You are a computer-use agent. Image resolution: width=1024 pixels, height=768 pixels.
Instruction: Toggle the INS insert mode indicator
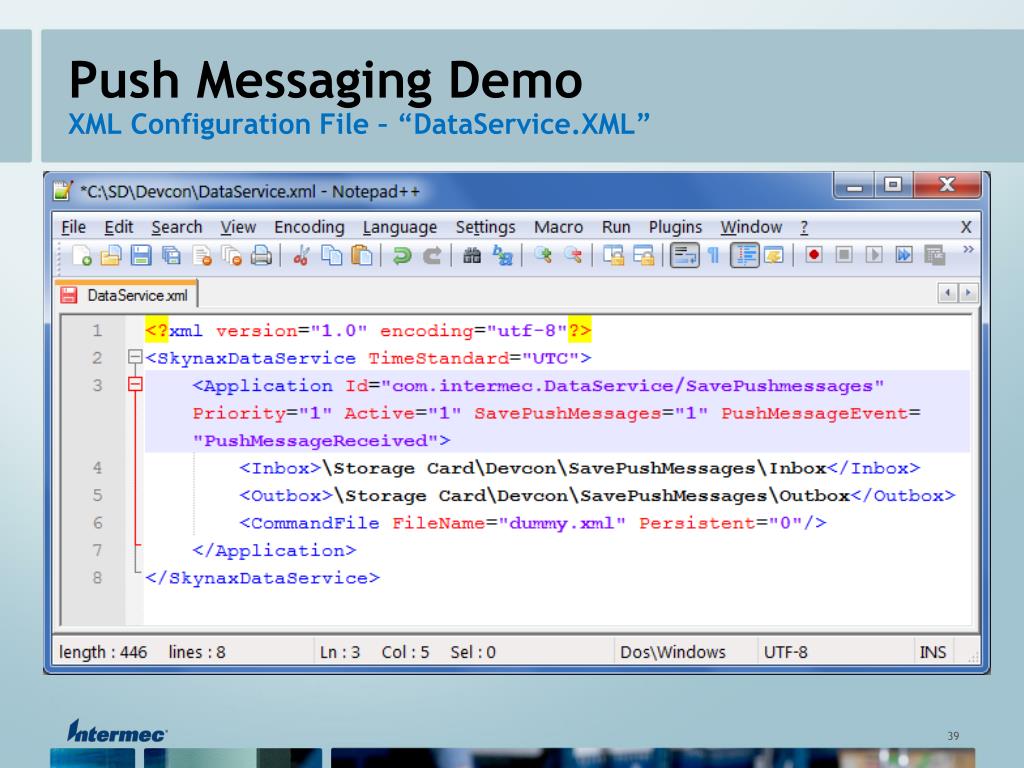point(933,652)
